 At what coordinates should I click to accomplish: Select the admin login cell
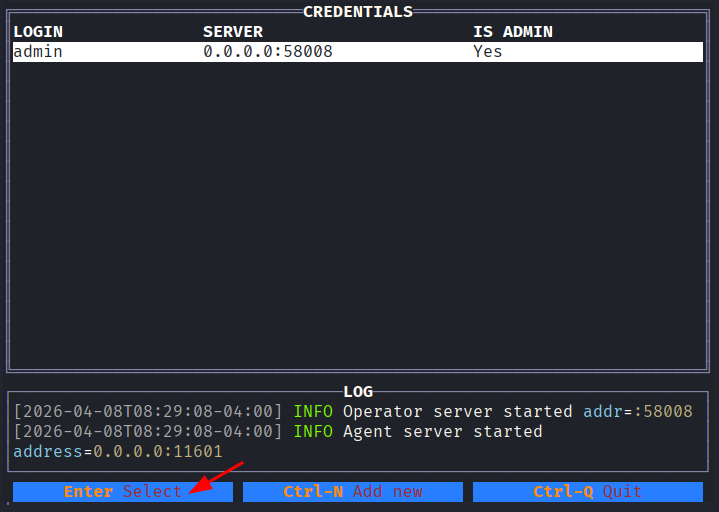coord(38,51)
